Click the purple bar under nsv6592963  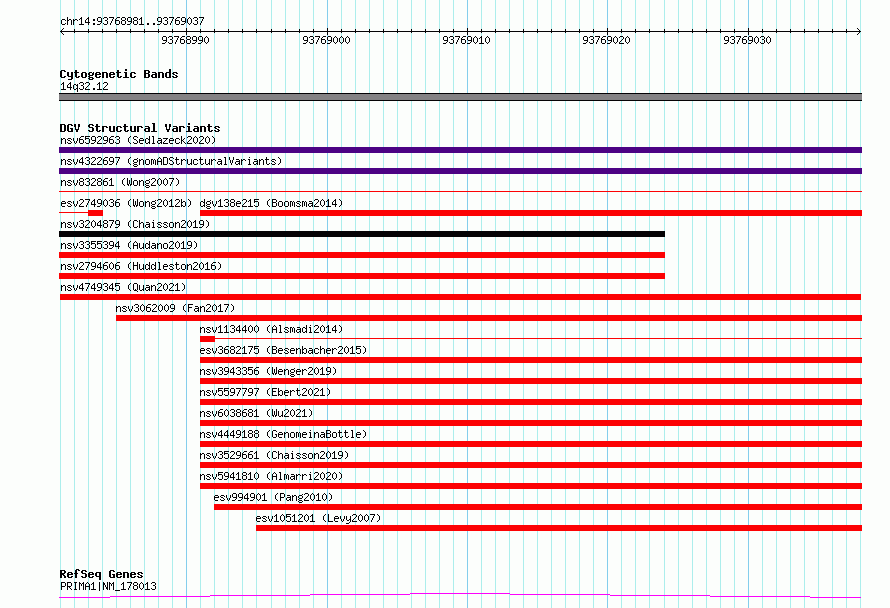[460, 150]
